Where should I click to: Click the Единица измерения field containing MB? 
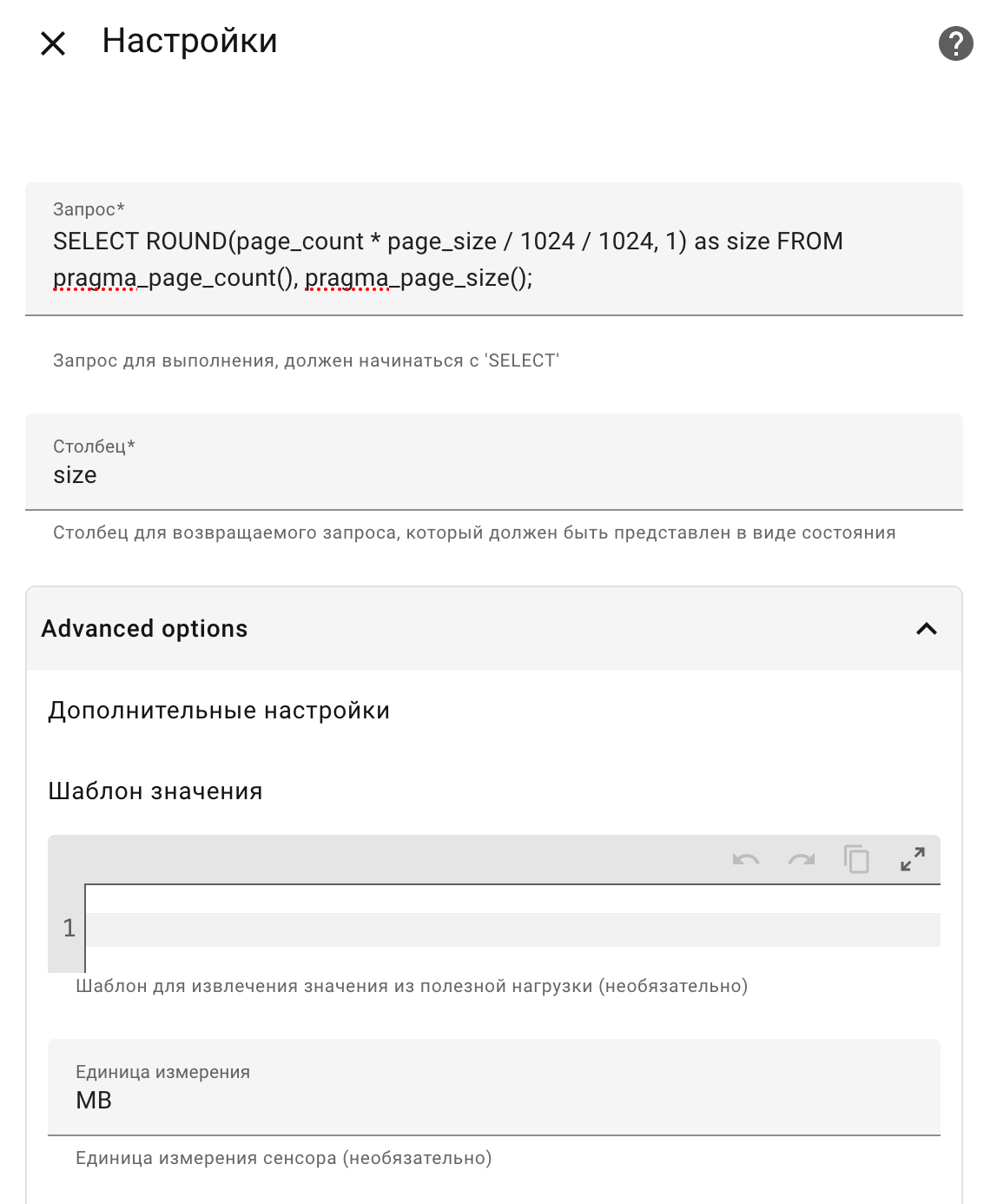(493, 1100)
